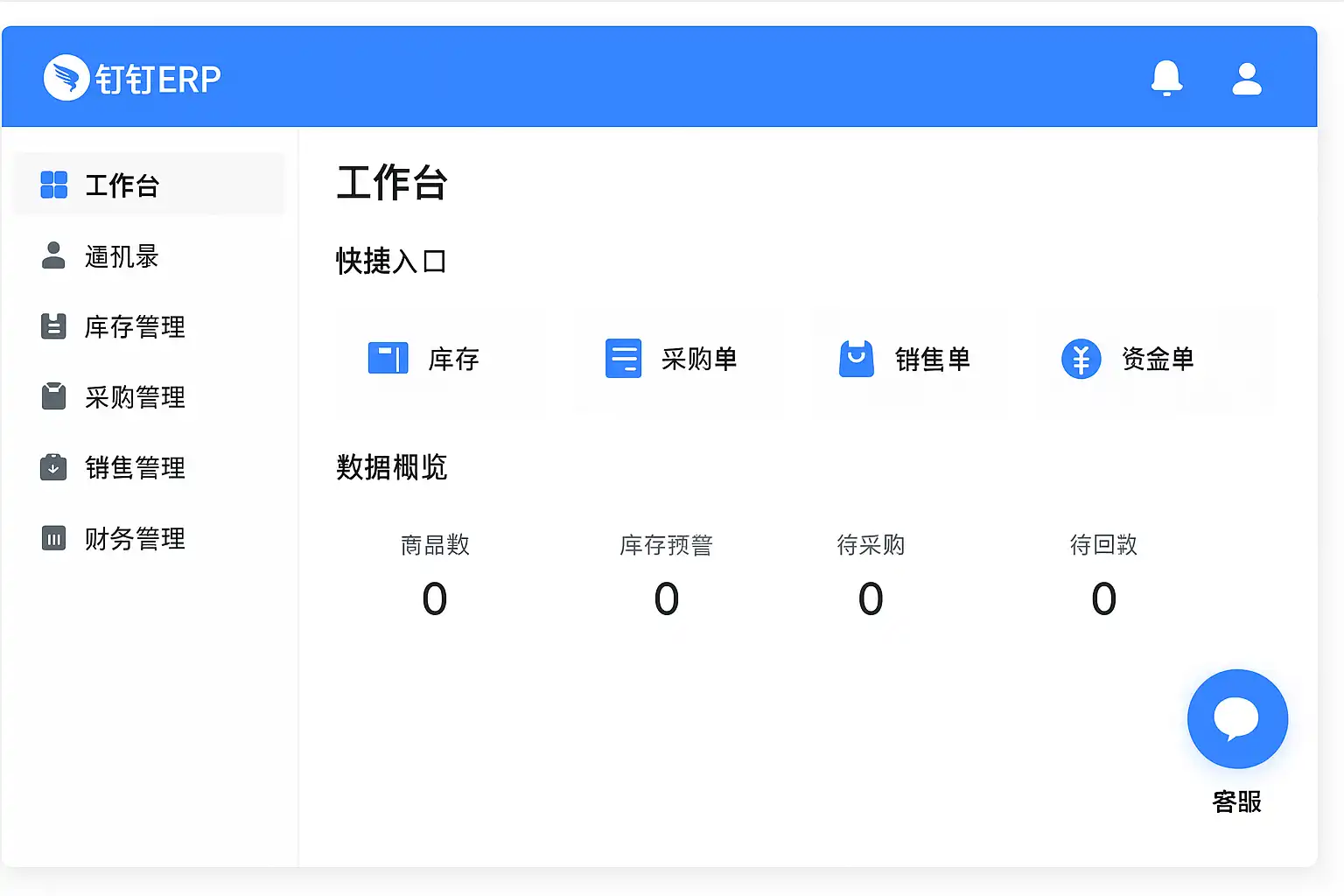Open 财务管理 sidebar item
1344x896 pixels.
(135, 538)
